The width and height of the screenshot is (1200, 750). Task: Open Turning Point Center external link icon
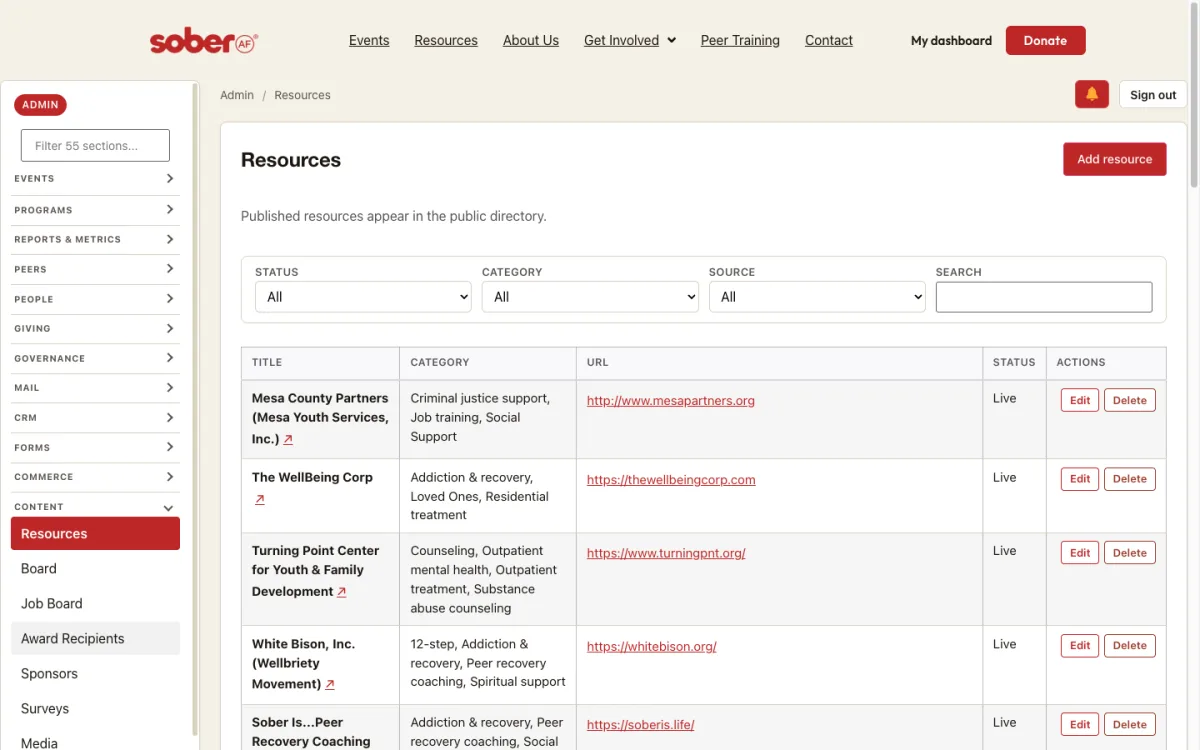(342, 592)
